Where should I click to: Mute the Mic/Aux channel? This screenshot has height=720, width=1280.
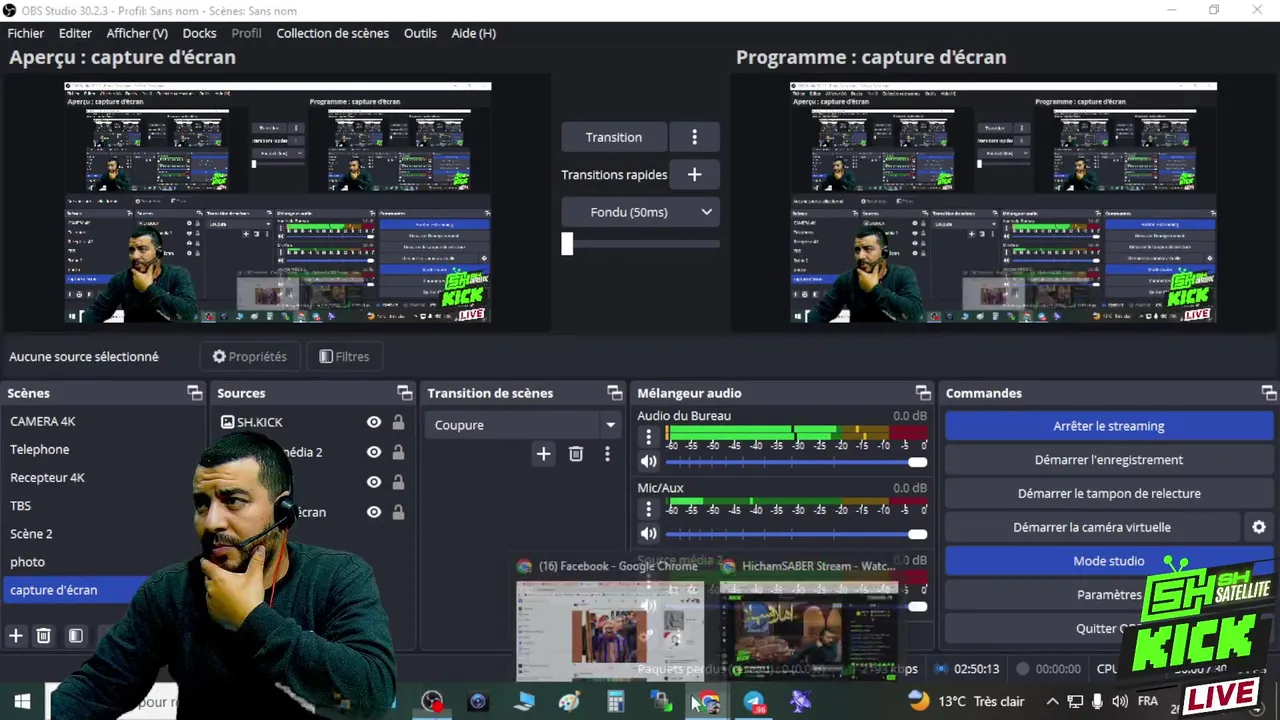[649, 534]
